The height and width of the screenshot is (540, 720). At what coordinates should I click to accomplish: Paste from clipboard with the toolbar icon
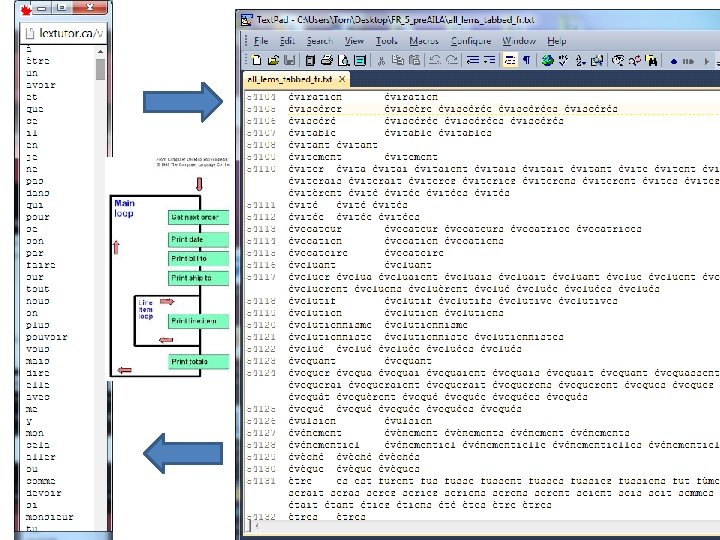[414, 60]
